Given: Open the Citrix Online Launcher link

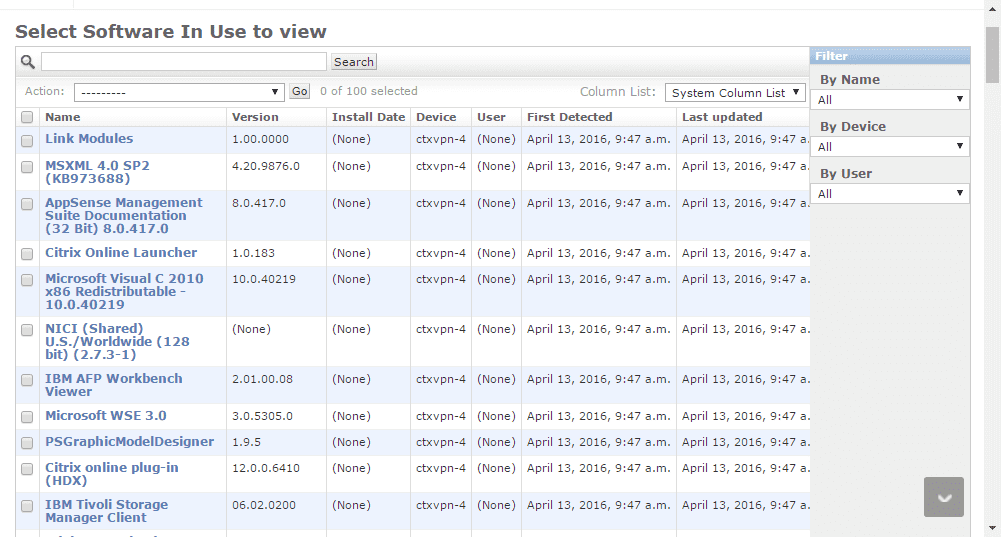Looking at the screenshot, I should click(121, 252).
